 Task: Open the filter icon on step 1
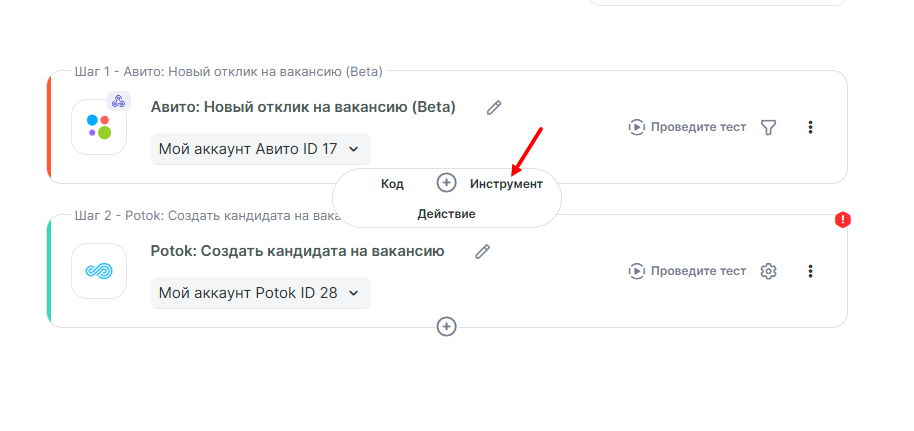pos(768,127)
